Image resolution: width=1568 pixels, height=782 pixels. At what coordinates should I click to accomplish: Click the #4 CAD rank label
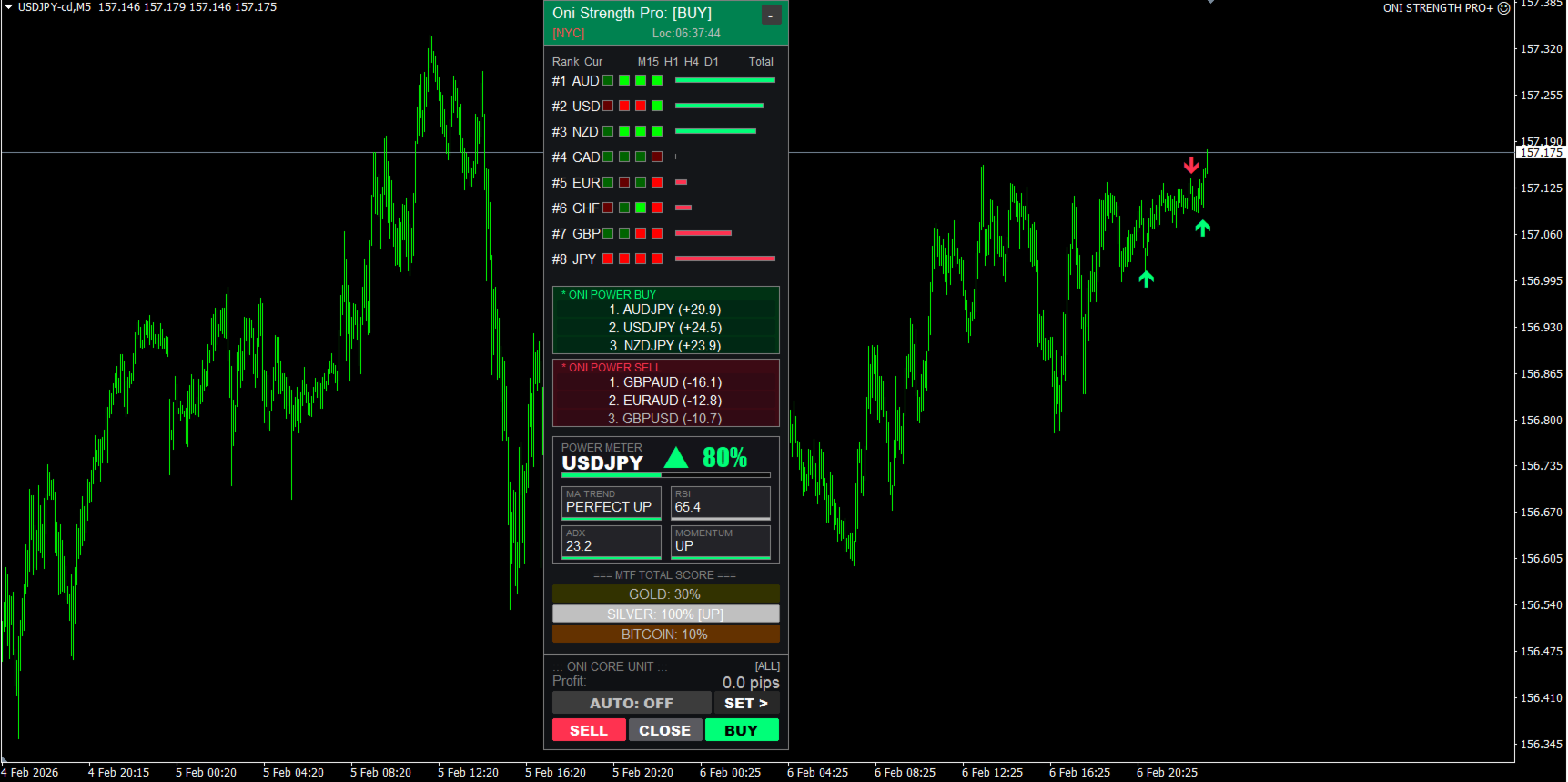pos(576,157)
